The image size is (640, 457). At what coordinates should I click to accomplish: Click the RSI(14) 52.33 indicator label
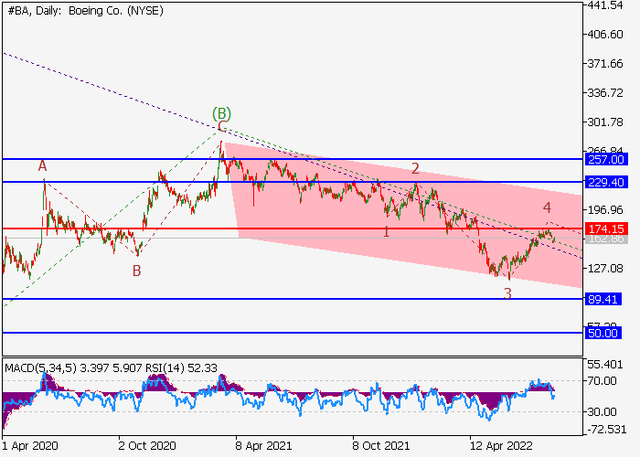[x=181, y=368]
